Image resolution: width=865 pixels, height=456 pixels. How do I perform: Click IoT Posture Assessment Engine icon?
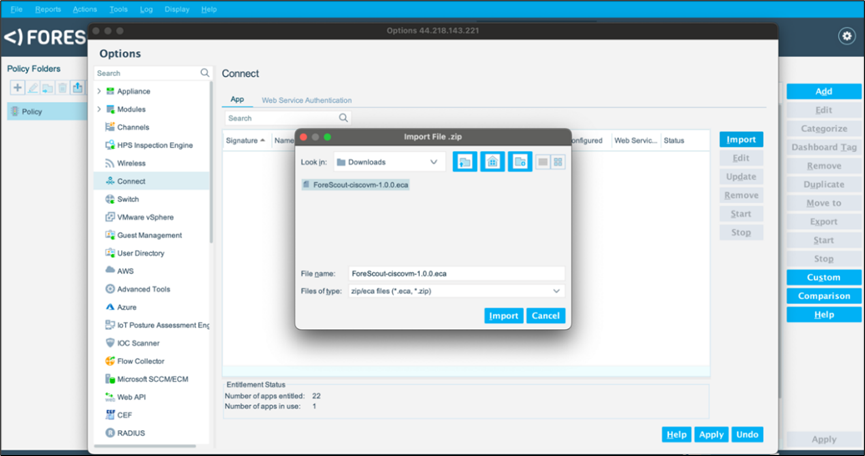click(x=110, y=325)
